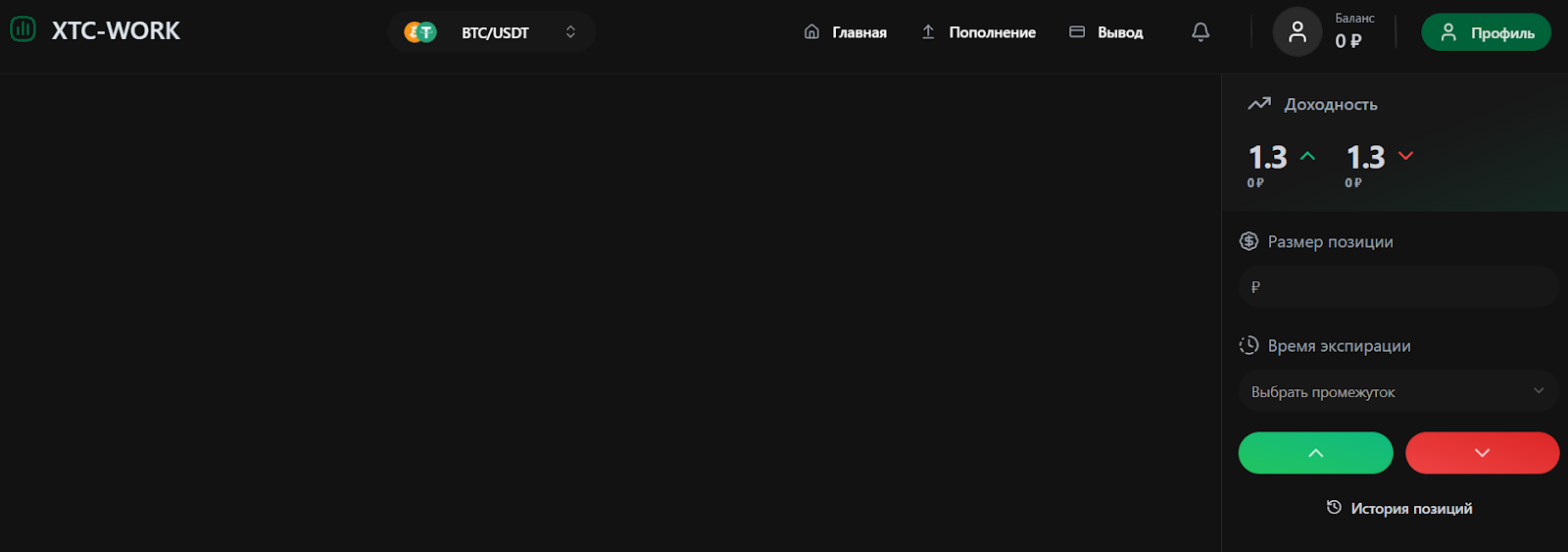1568x552 pixels.
Task: Click the round user avatar icon
Action: (1298, 32)
